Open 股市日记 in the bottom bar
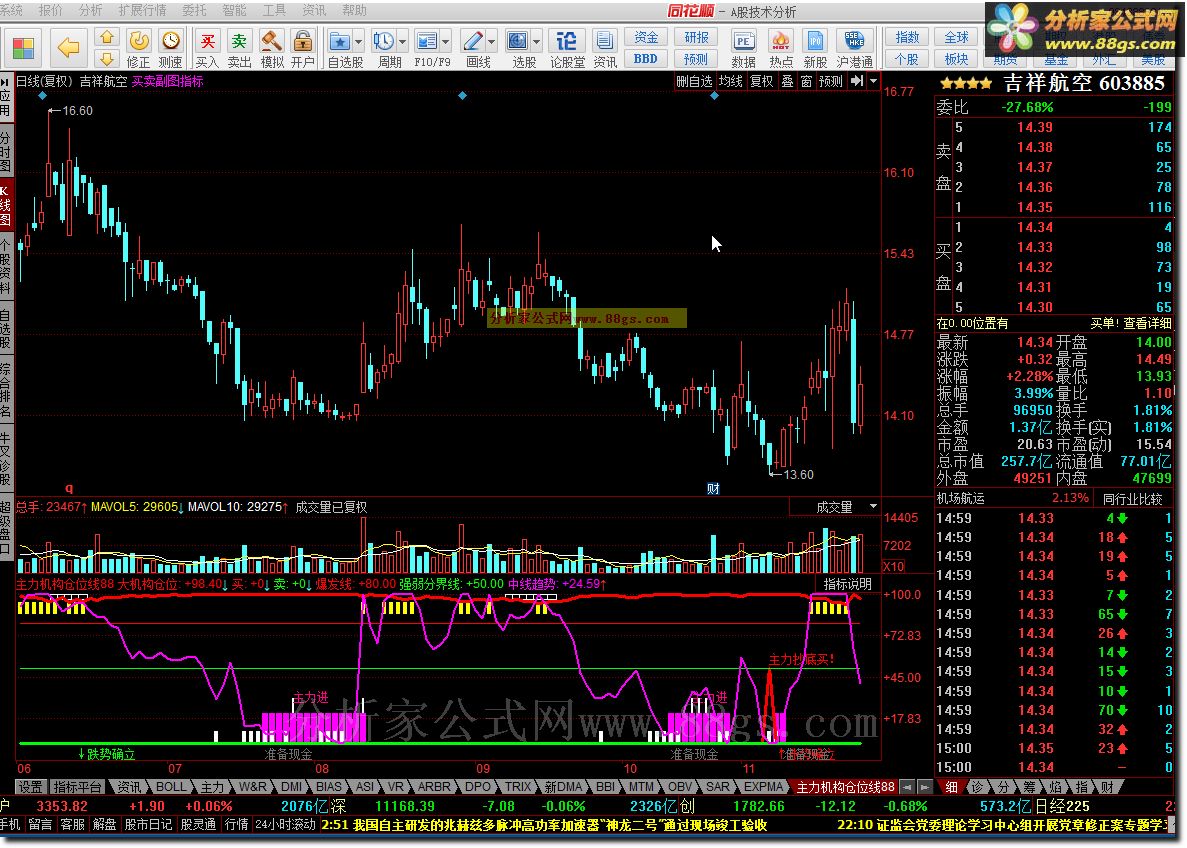1187x848 pixels. click(x=148, y=825)
